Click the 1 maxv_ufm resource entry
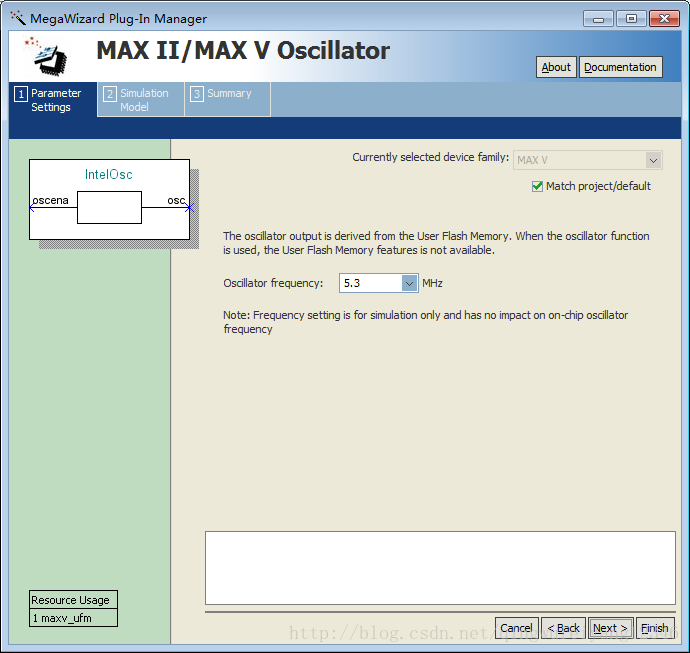 73,618
